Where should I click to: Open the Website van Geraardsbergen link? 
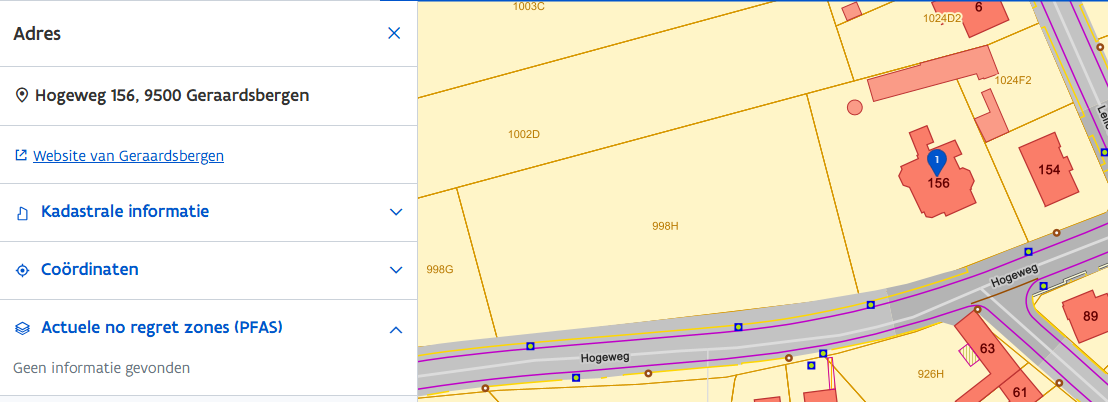(129, 156)
